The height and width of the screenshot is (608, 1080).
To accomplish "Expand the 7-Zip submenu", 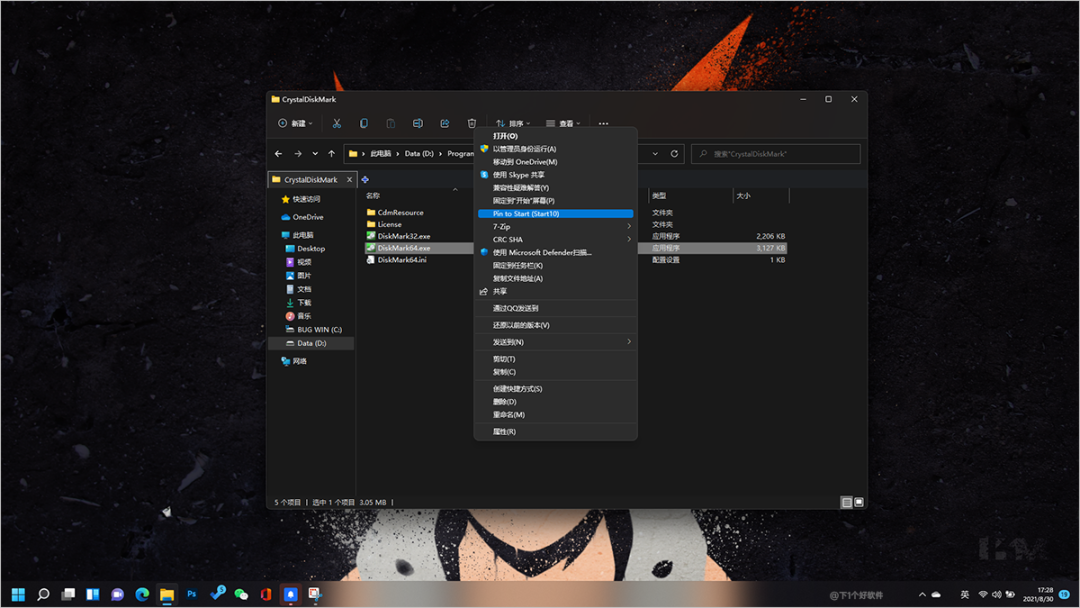I will [x=555, y=227].
